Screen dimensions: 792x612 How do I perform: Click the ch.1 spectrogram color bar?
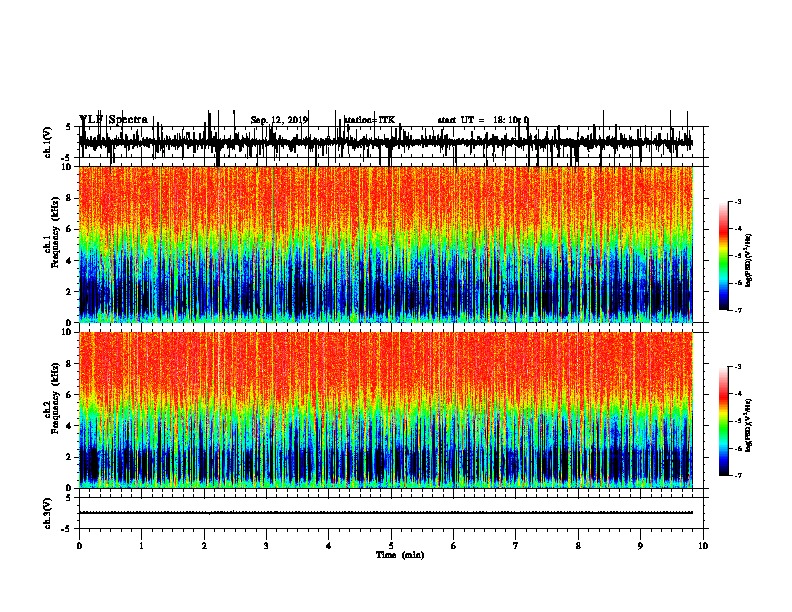tap(724, 256)
